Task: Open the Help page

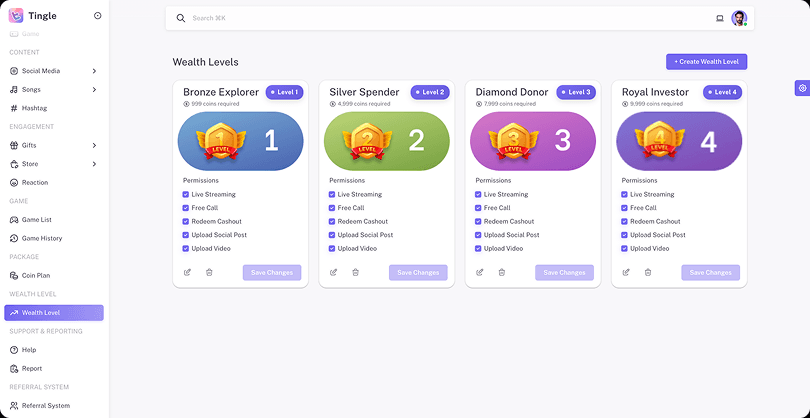Action: [x=54, y=350]
